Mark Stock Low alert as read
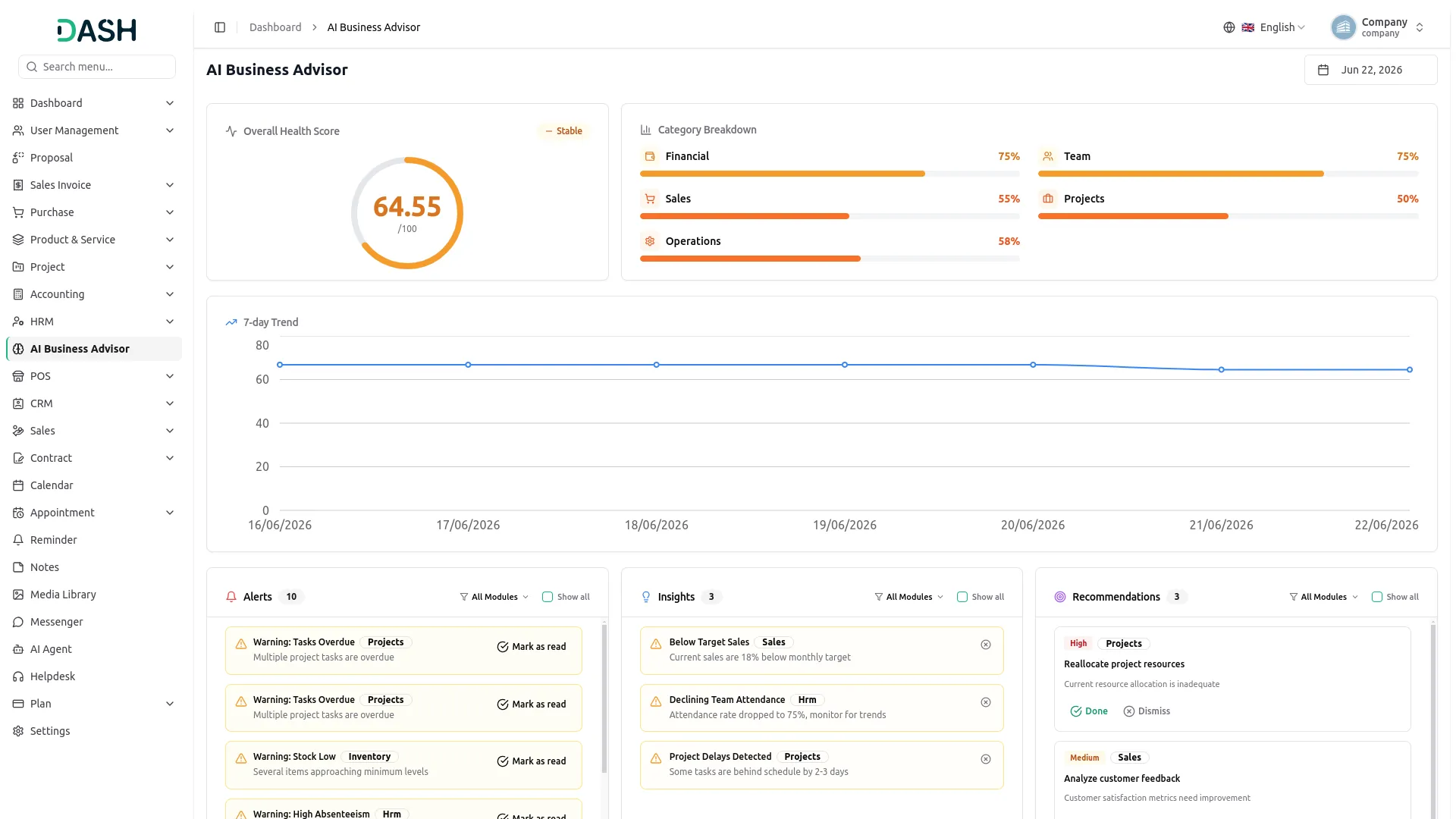Screen dimensions: 1456x819 (532, 761)
